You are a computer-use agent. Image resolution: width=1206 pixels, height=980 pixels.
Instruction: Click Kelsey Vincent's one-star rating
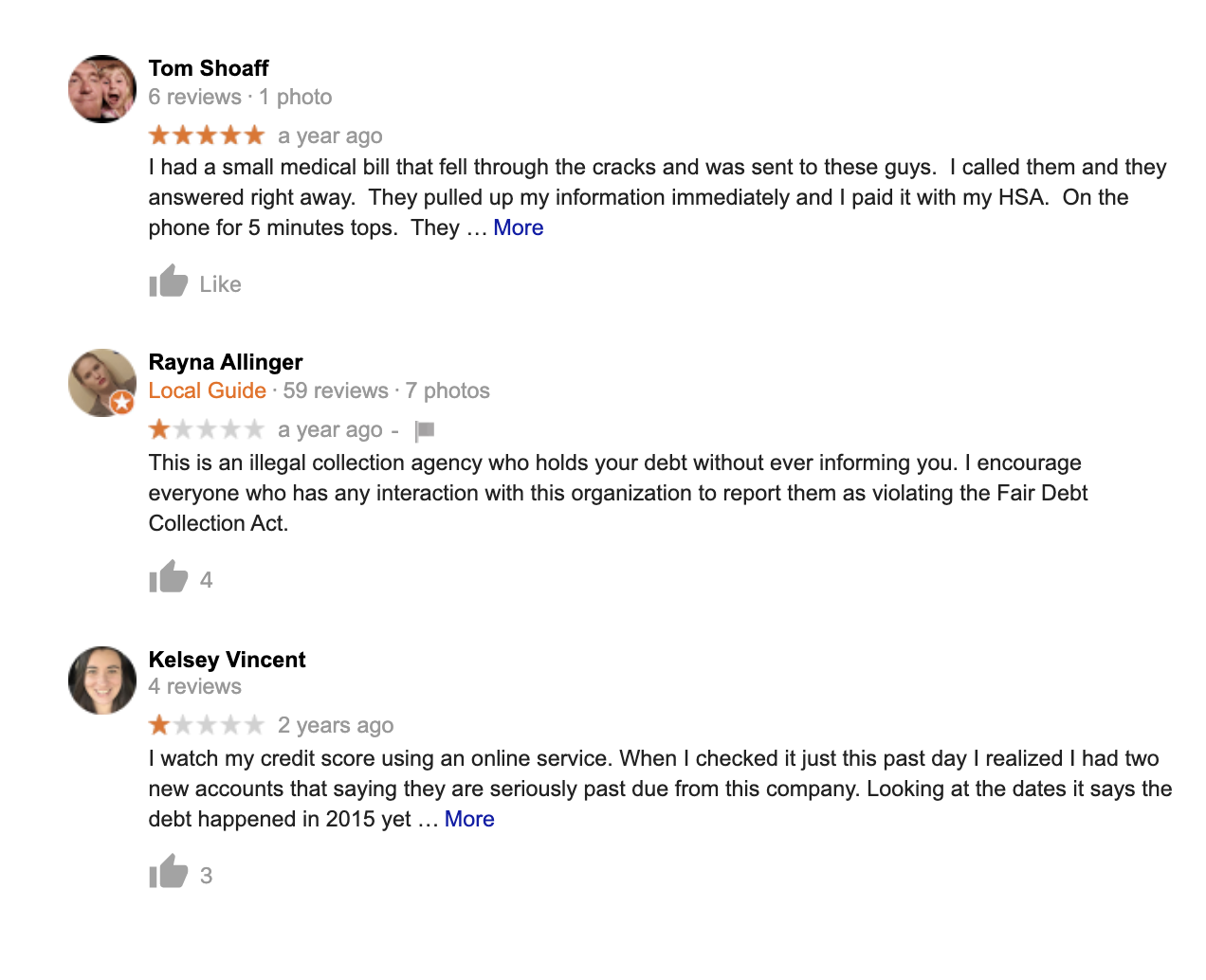tap(207, 726)
